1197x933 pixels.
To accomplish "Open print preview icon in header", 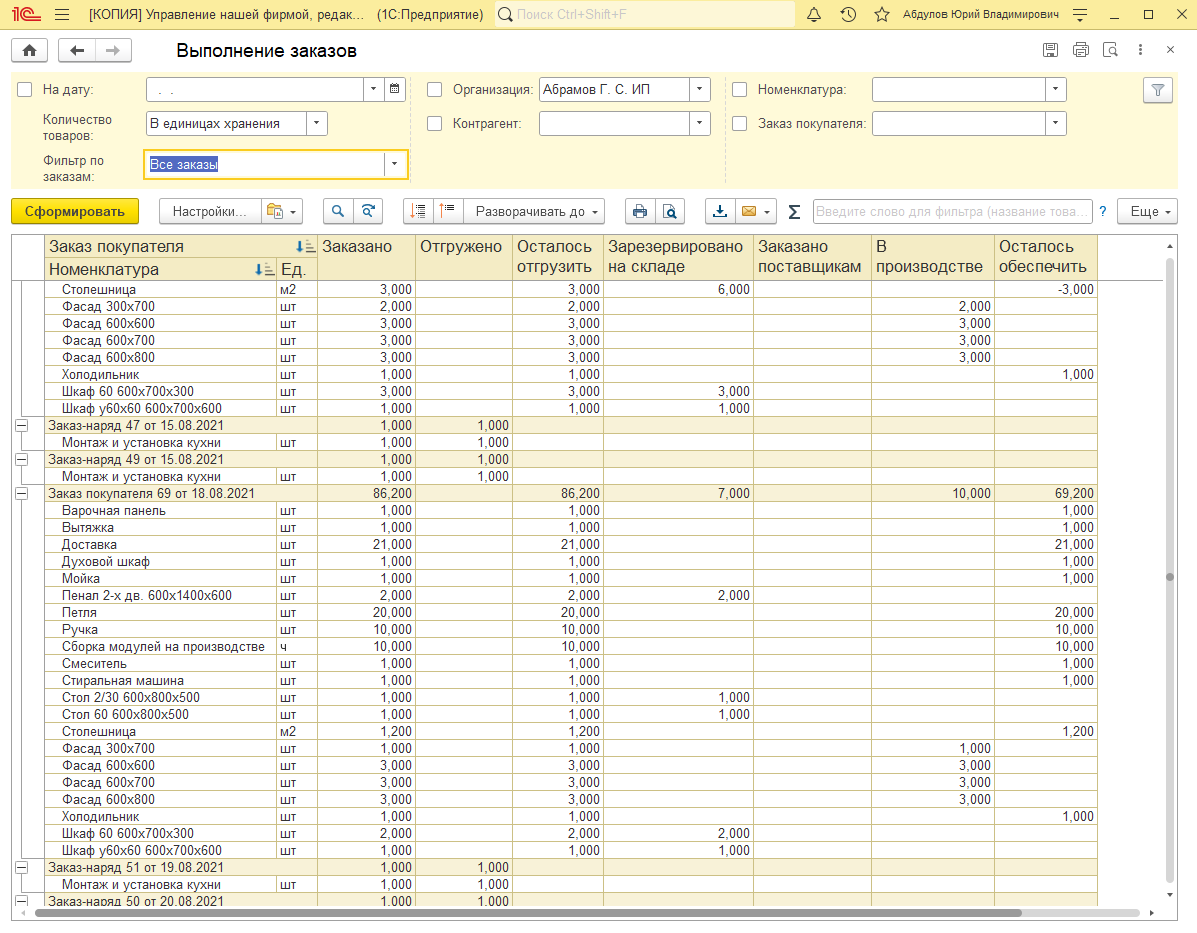I will coord(1111,50).
